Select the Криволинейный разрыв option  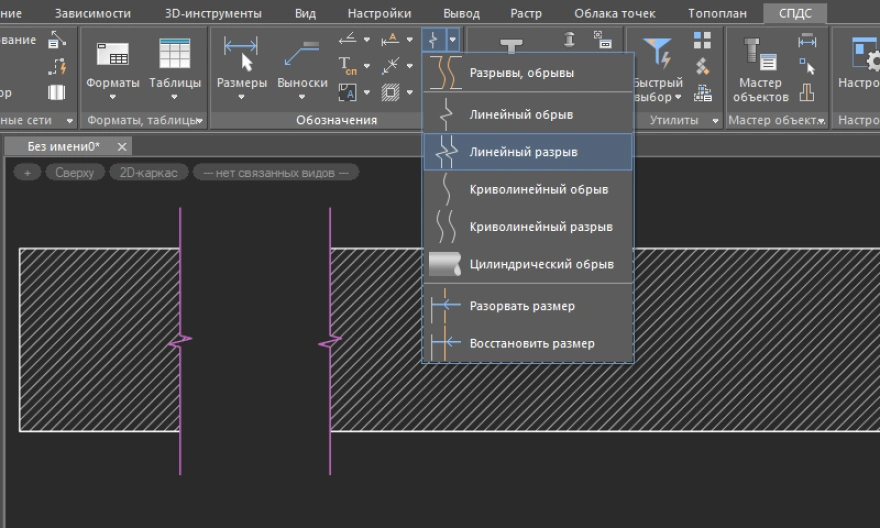pyautogui.click(x=540, y=227)
